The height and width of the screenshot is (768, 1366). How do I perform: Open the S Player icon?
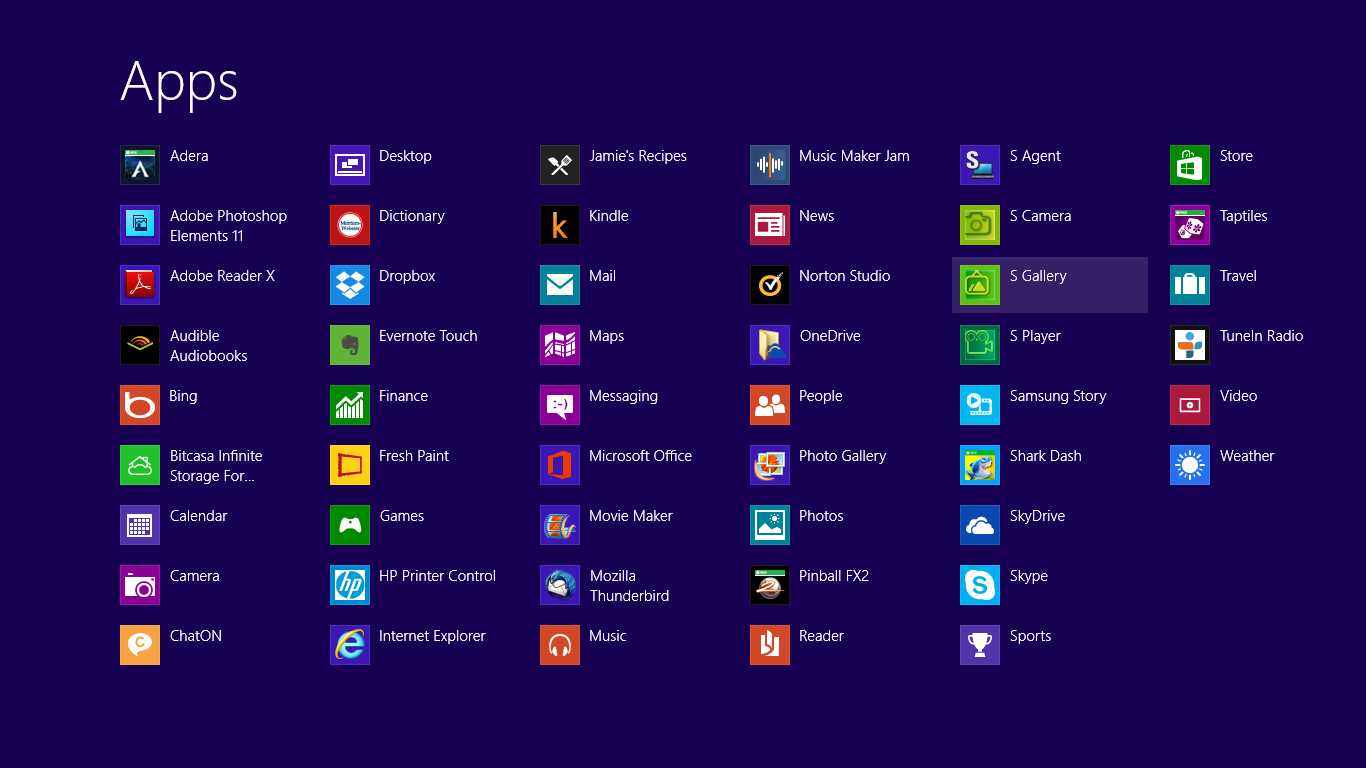coord(980,345)
